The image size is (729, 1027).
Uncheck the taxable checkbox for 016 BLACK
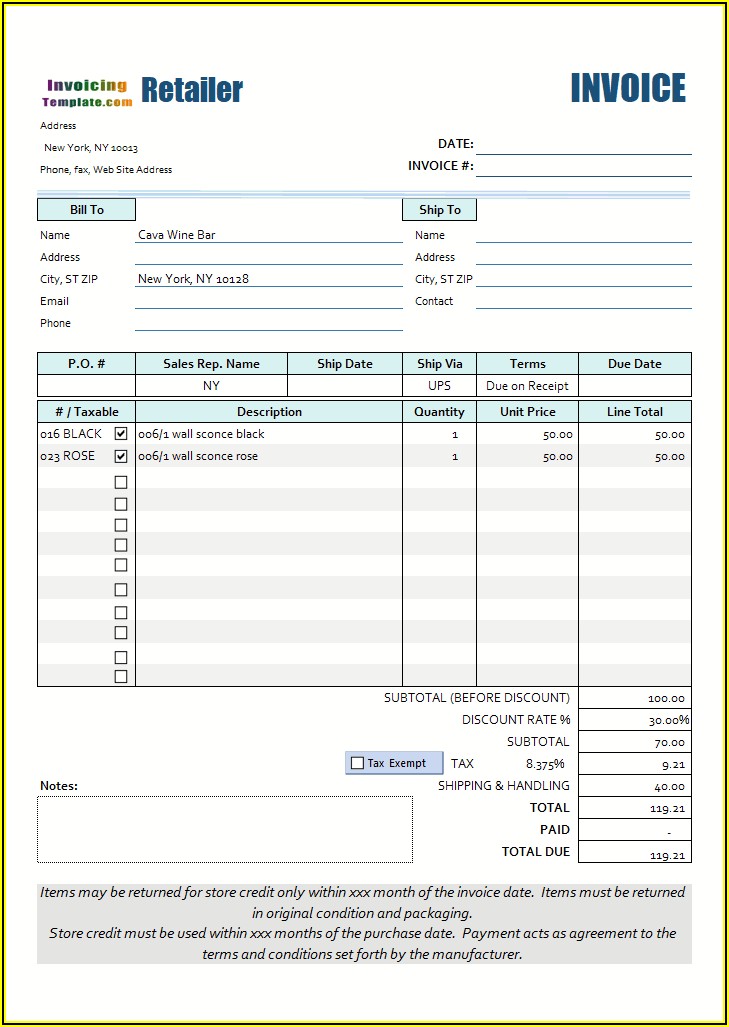click(x=121, y=434)
